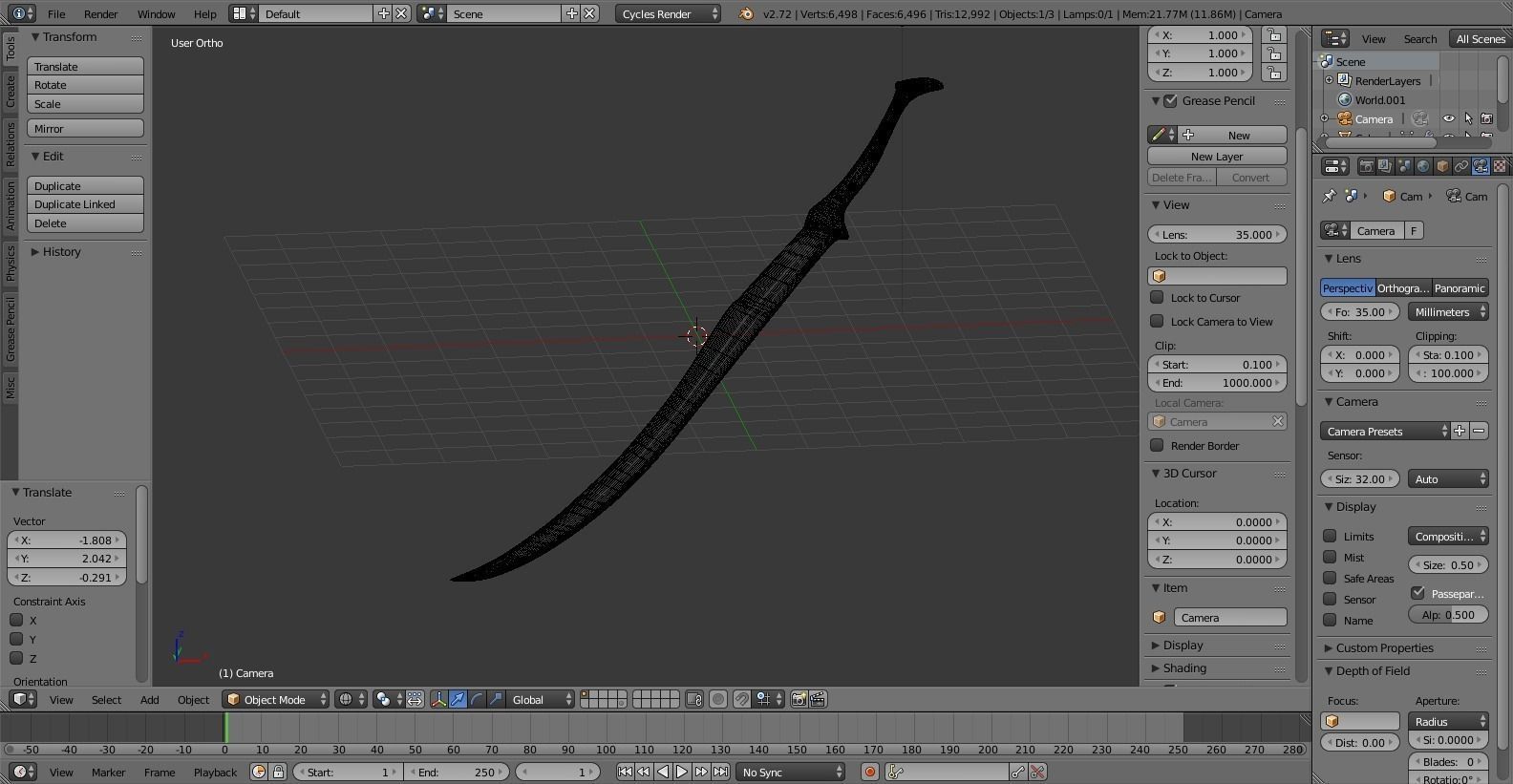Adjust the display Size 0.50 field

(1448, 564)
